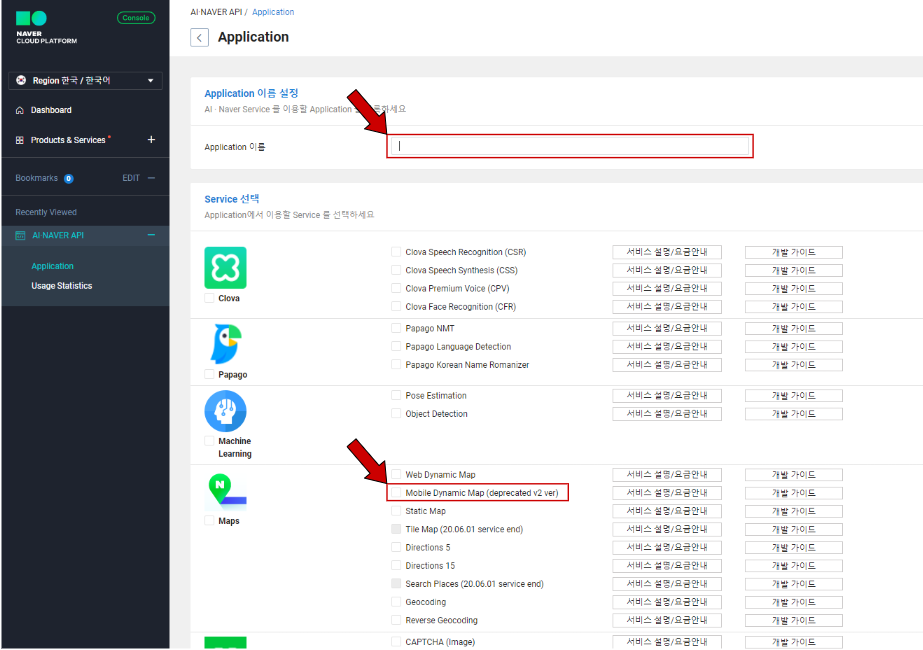Screen dimensions: 923x650
Task: Open 서비스 설명/요금안내 for Pose Estimation
Action: [x=667, y=395]
